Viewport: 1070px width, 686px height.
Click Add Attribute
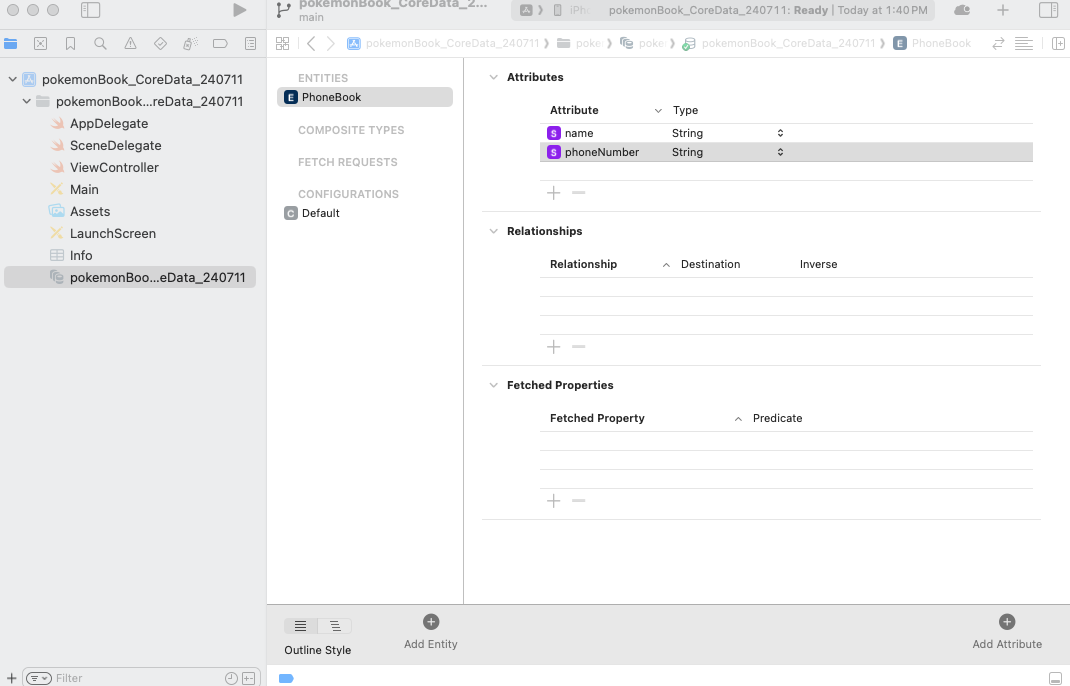pyautogui.click(x=1007, y=631)
